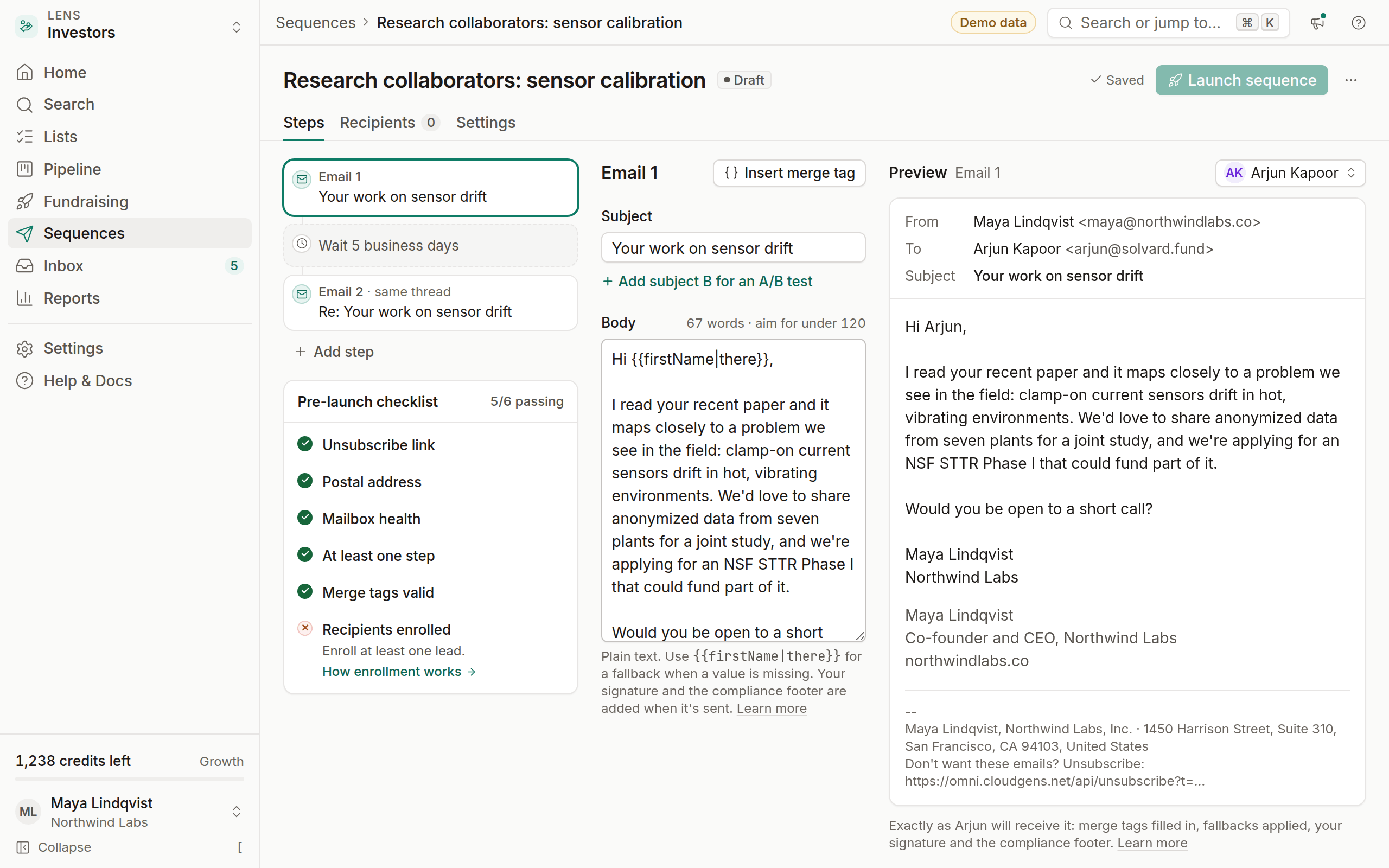1389x868 pixels.
Task: Go to Home in the sidebar
Action: (130, 72)
